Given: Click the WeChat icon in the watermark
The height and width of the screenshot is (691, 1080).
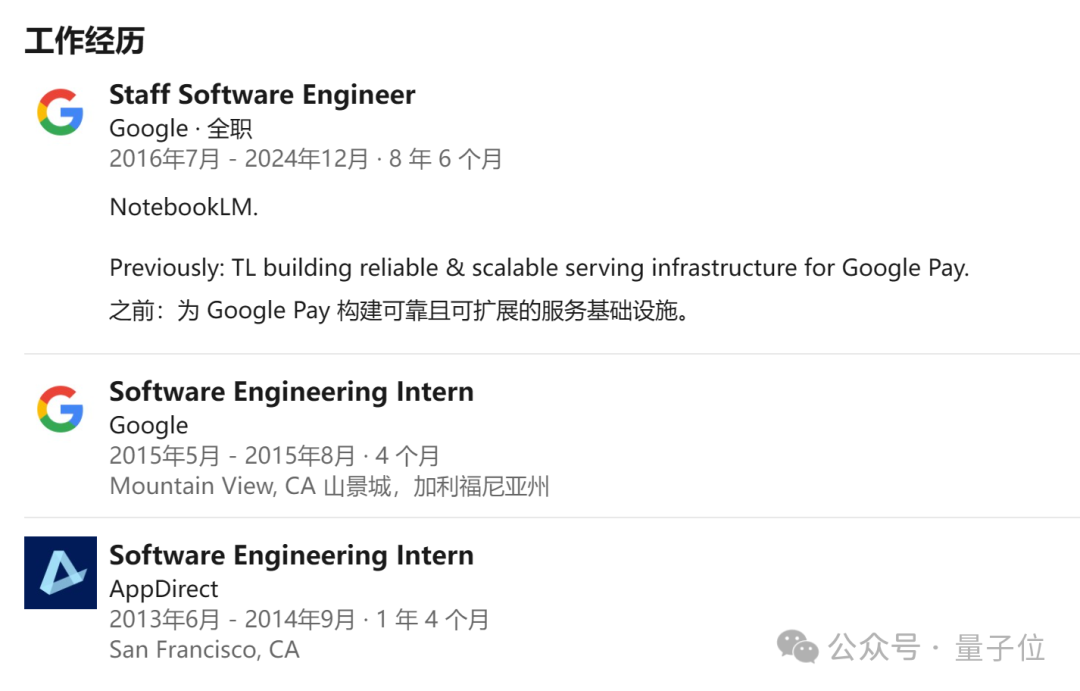Looking at the screenshot, I should pyautogui.click(x=797, y=646).
